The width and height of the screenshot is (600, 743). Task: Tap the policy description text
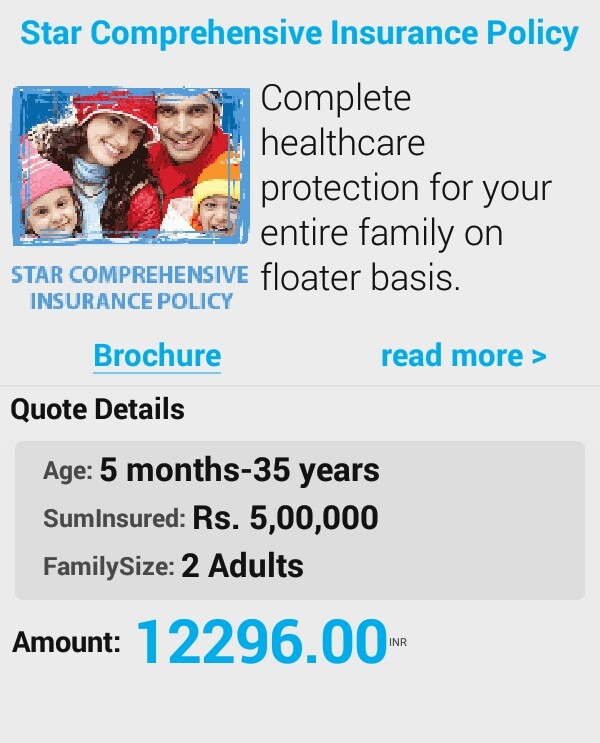tap(406, 187)
